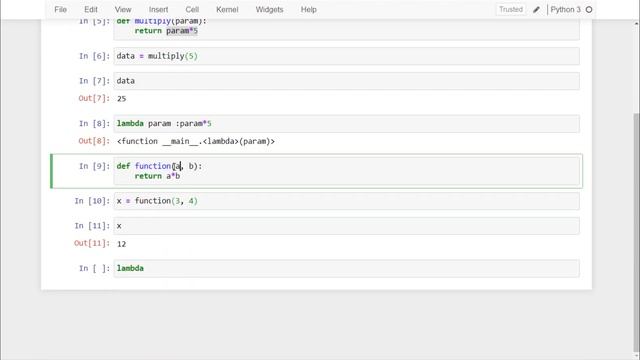Screen dimensions: 640x360
Task: Click the Trusted notebook button
Action: (x=511, y=9)
